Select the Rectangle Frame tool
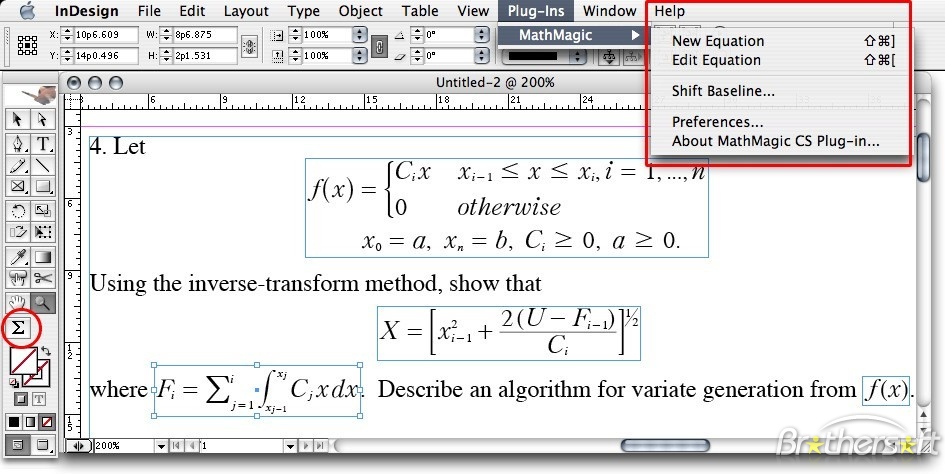945x474 pixels. tap(17, 186)
